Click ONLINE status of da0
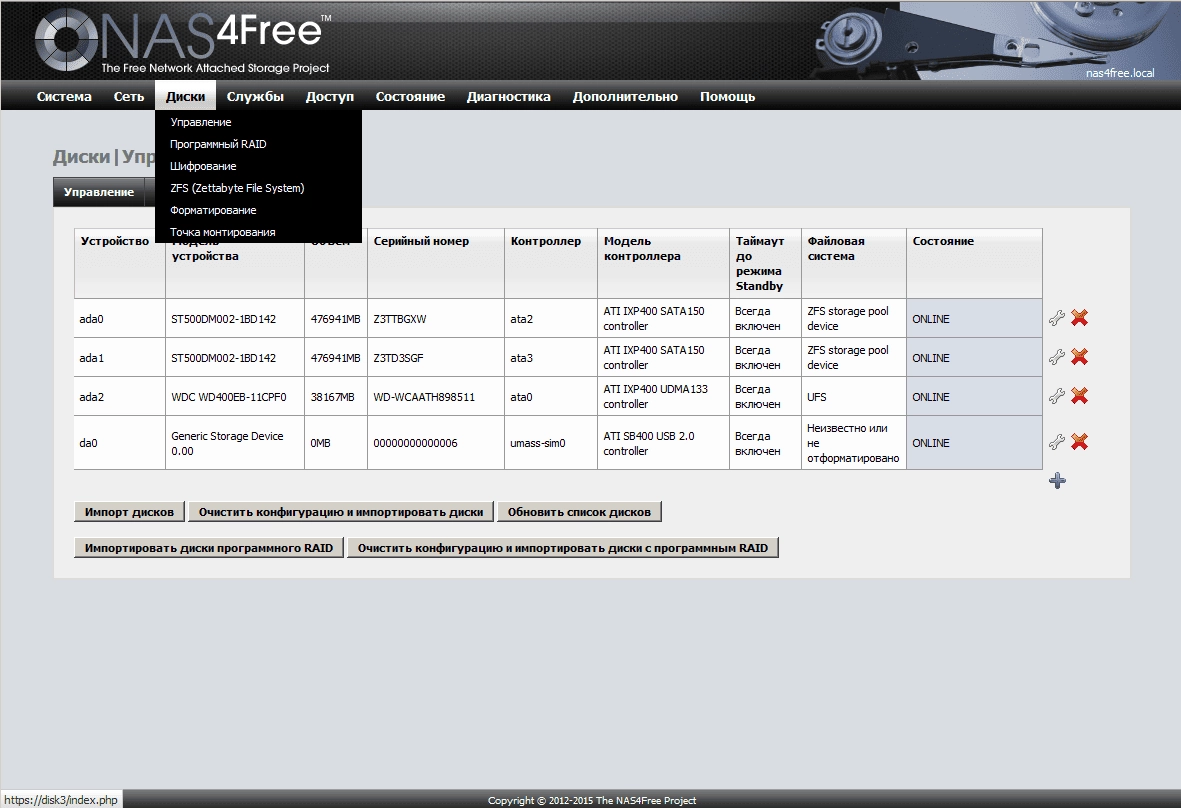Image resolution: width=1181 pixels, height=808 pixels. click(975, 443)
